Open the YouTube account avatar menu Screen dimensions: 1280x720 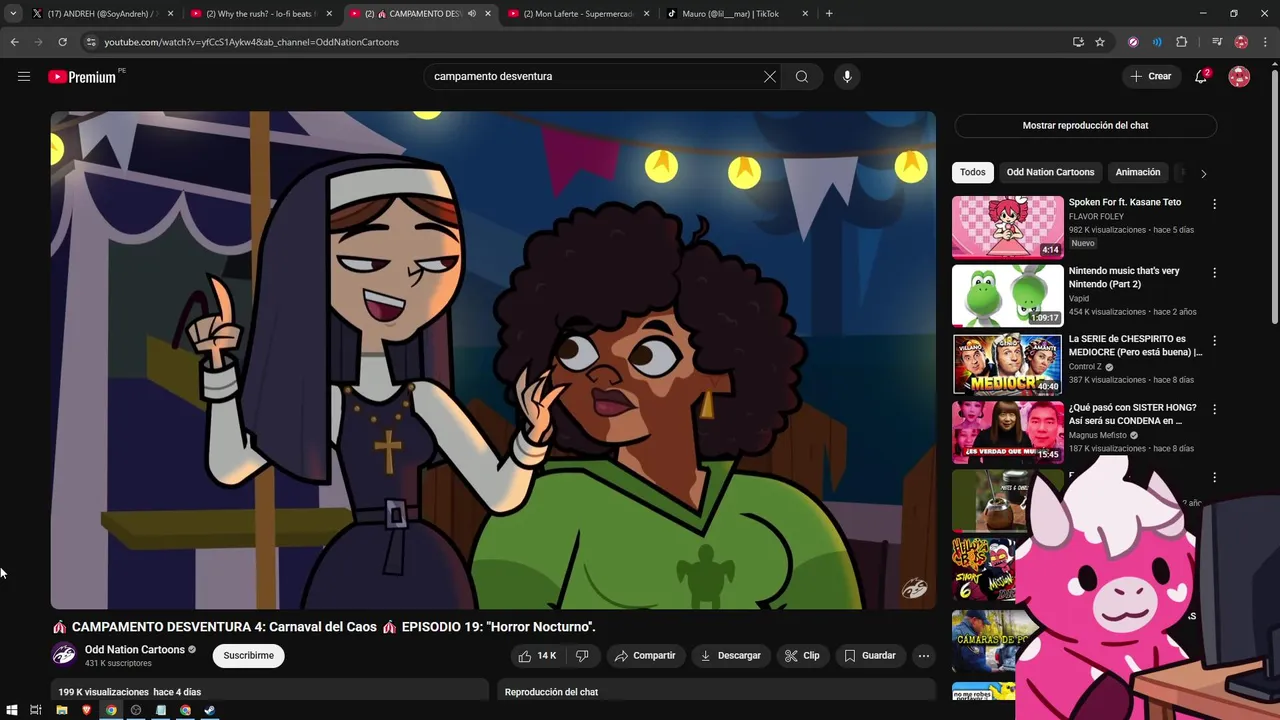point(1239,76)
